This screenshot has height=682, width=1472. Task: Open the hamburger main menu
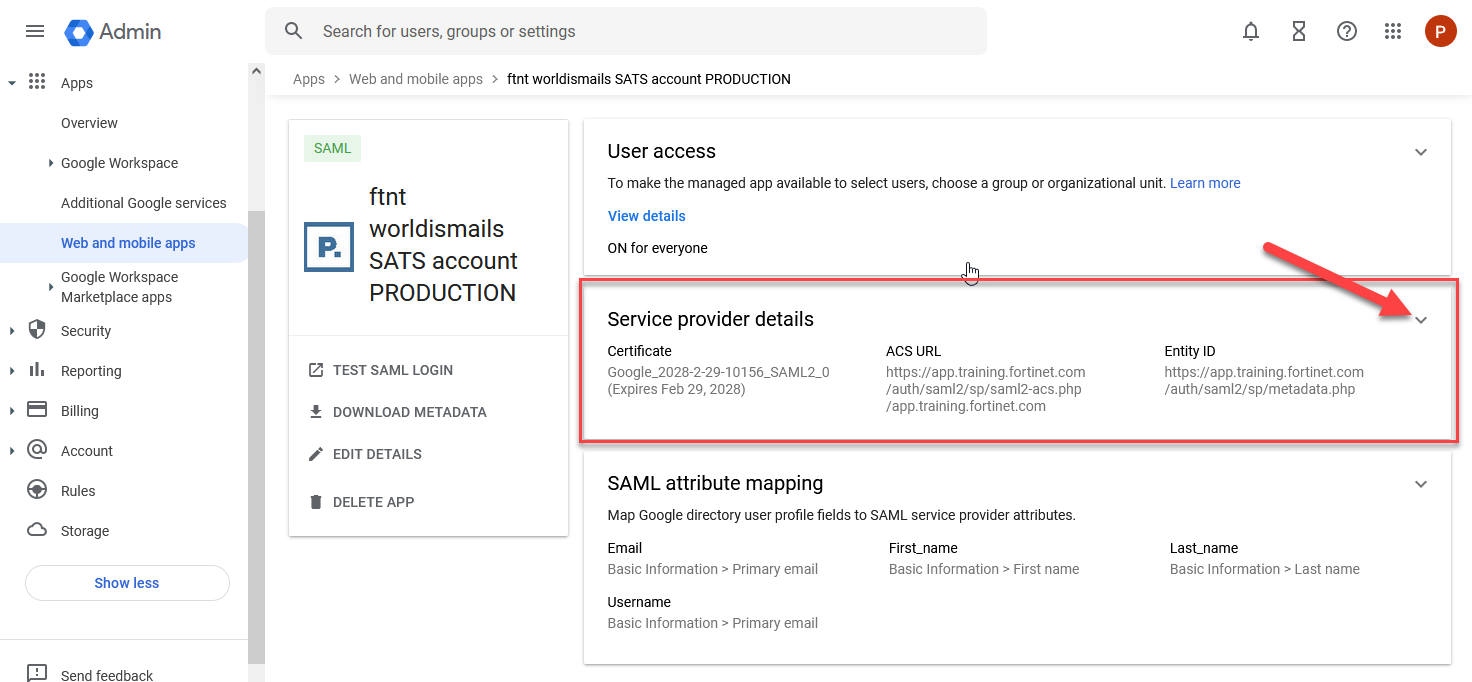tap(35, 31)
